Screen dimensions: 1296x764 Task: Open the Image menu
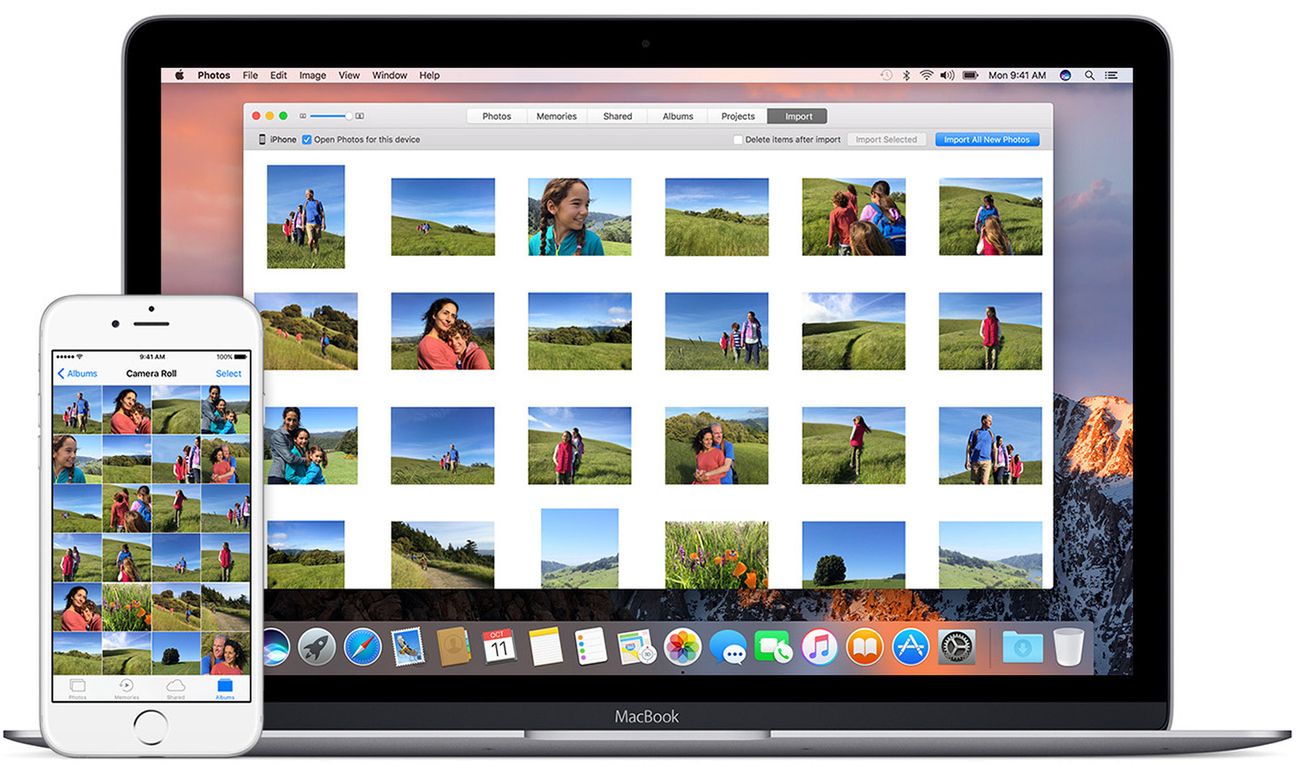313,75
